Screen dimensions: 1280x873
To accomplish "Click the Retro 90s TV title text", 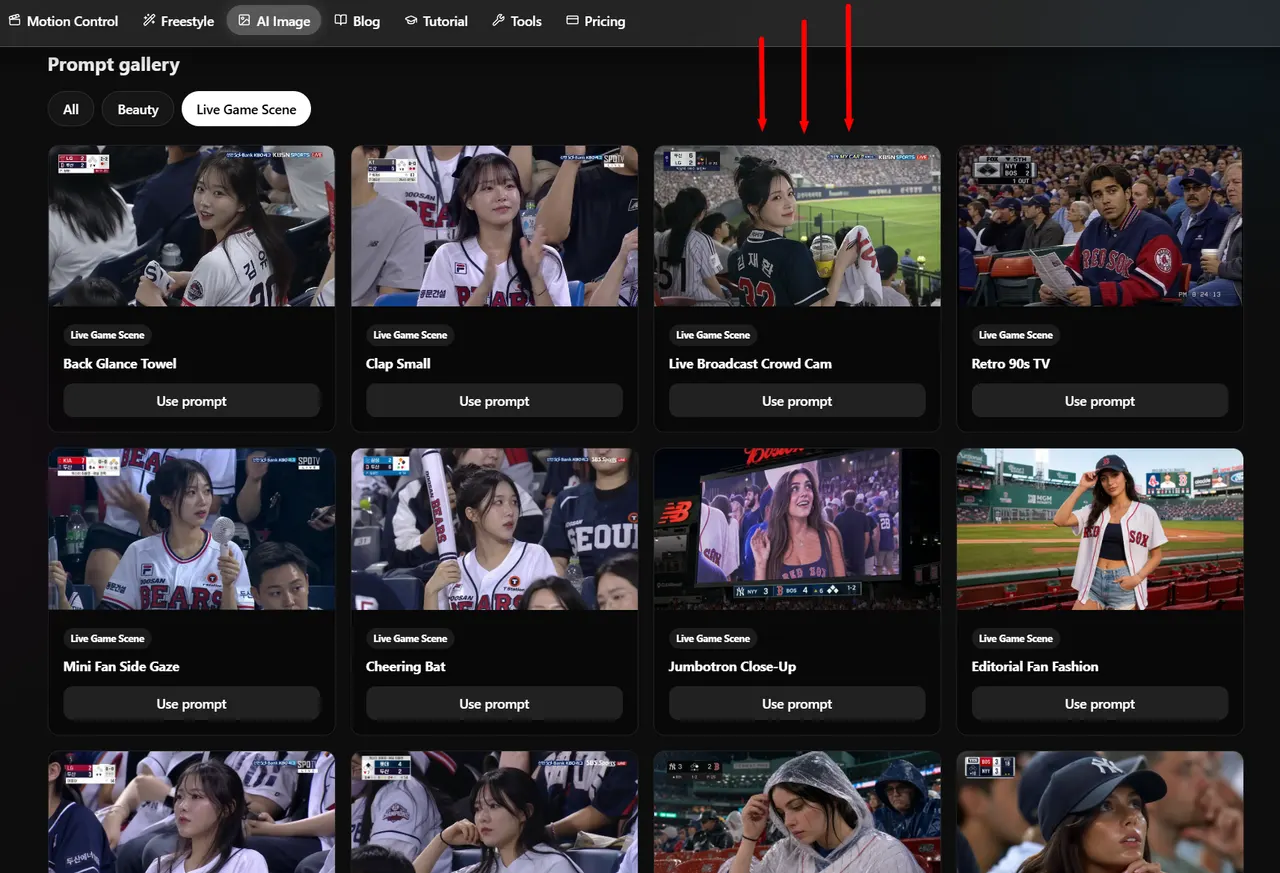I will (x=1011, y=364).
